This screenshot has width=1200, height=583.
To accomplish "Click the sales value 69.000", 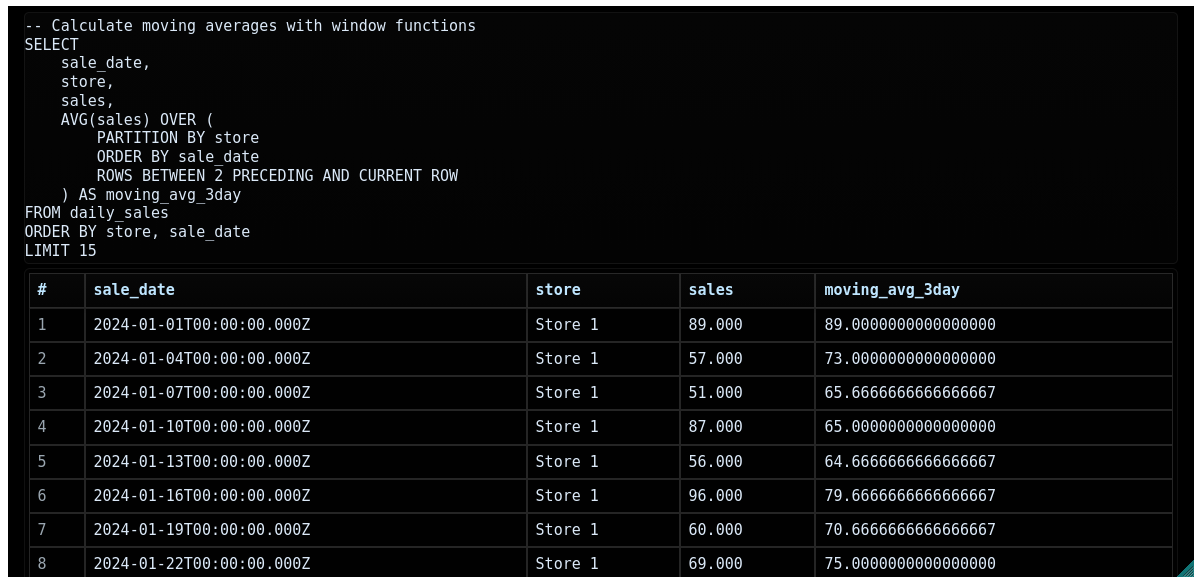I will tap(747, 564).
